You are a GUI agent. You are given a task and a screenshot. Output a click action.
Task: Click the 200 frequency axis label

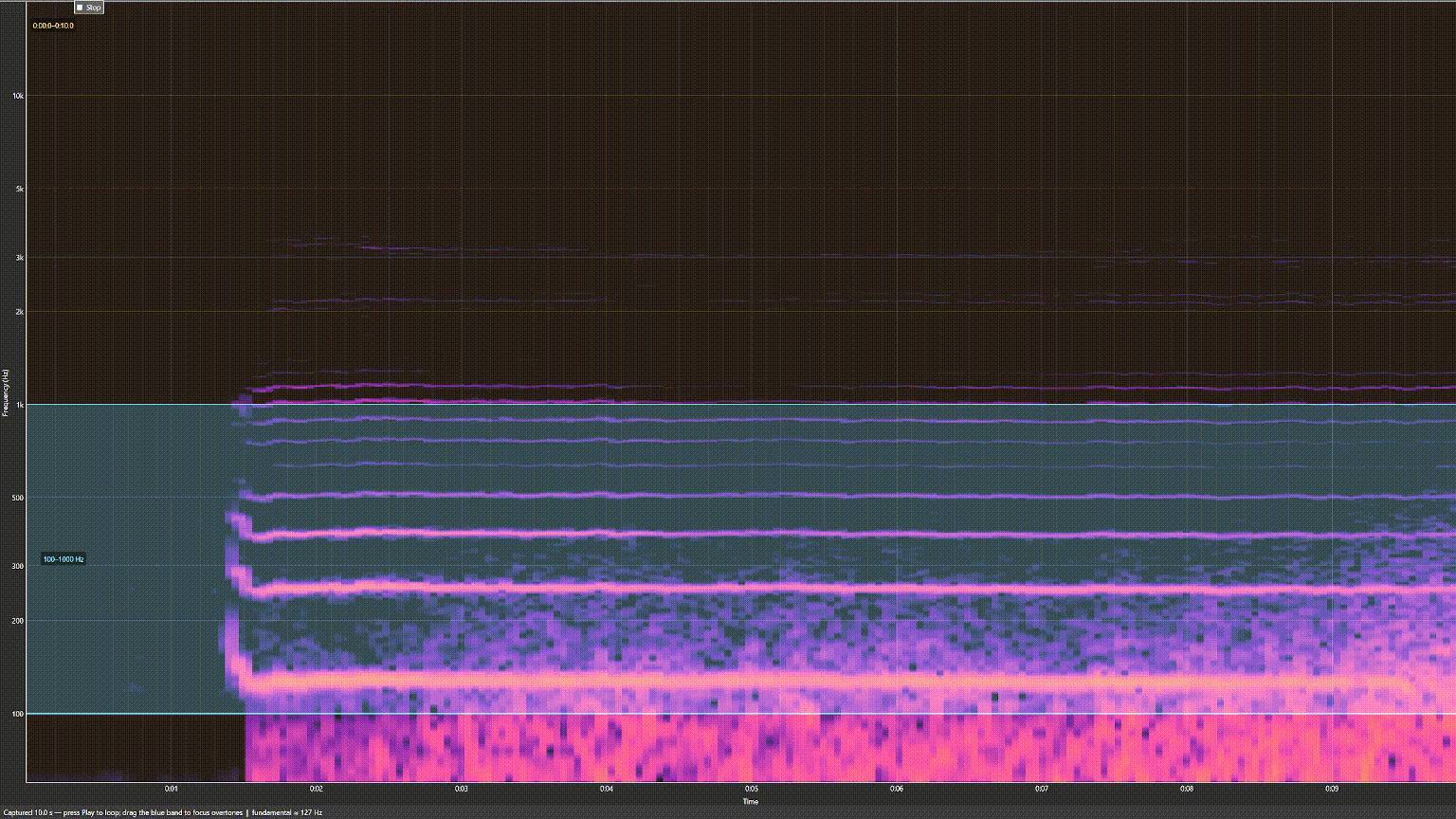[18, 621]
